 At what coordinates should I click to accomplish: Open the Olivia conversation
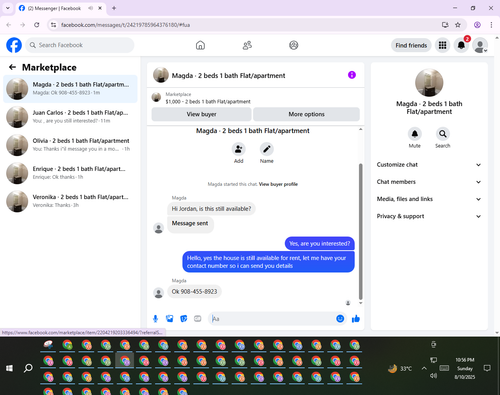(x=70, y=145)
